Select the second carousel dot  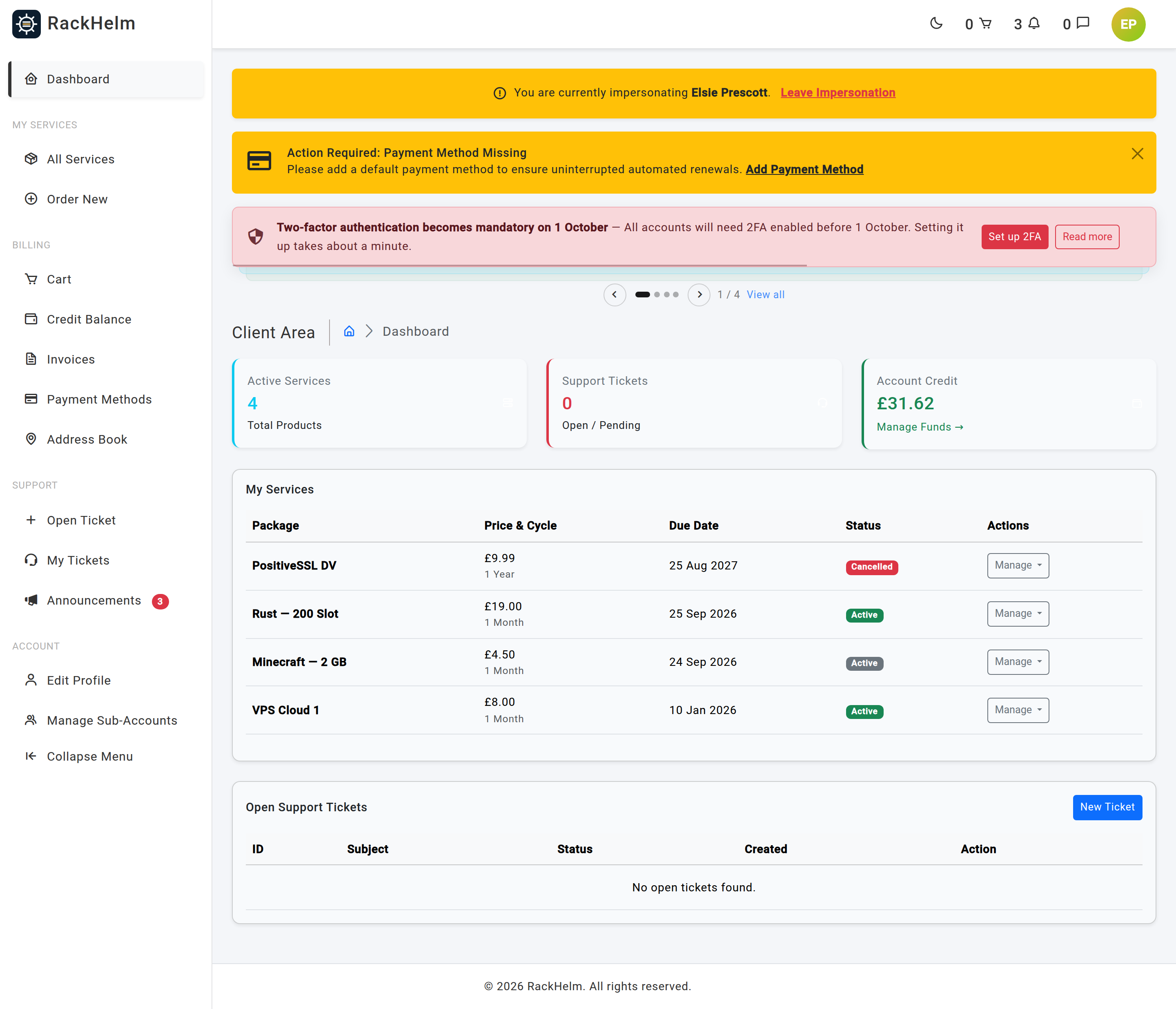coord(657,295)
